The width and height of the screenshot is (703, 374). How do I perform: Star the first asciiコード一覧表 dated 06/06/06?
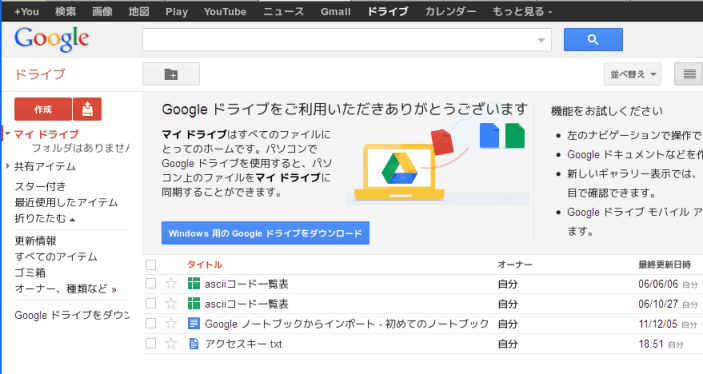pyautogui.click(x=171, y=283)
